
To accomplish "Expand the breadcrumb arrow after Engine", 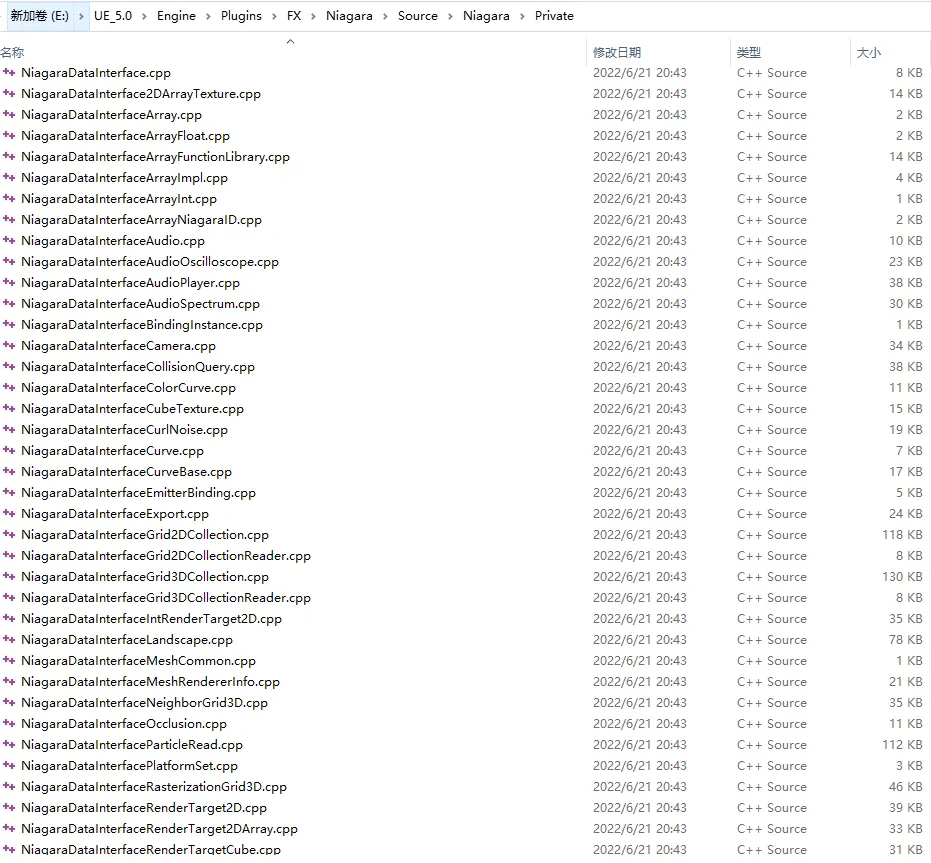I will click(x=208, y=16).
